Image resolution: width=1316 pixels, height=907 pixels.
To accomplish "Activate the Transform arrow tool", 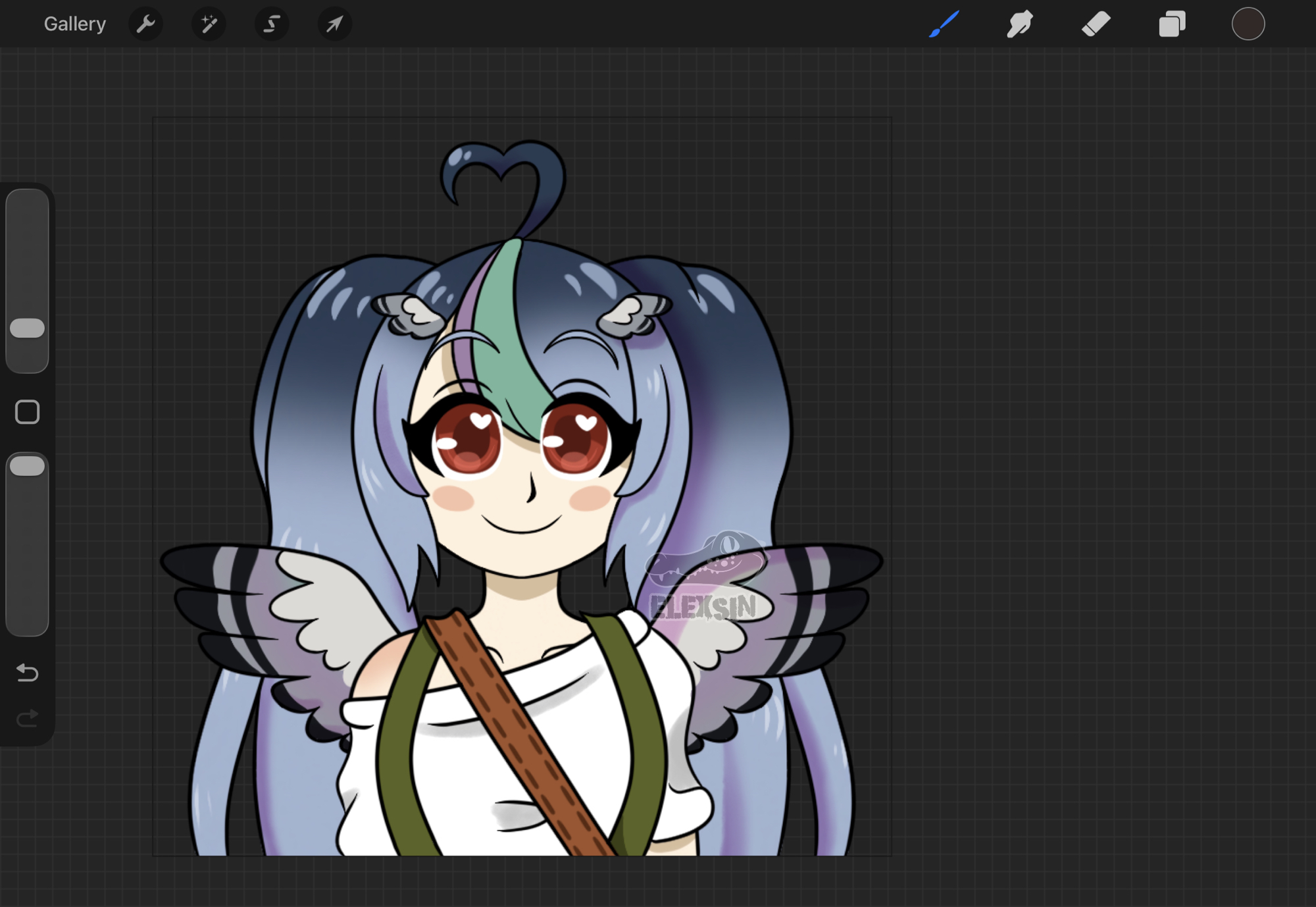I will point(335,24).
